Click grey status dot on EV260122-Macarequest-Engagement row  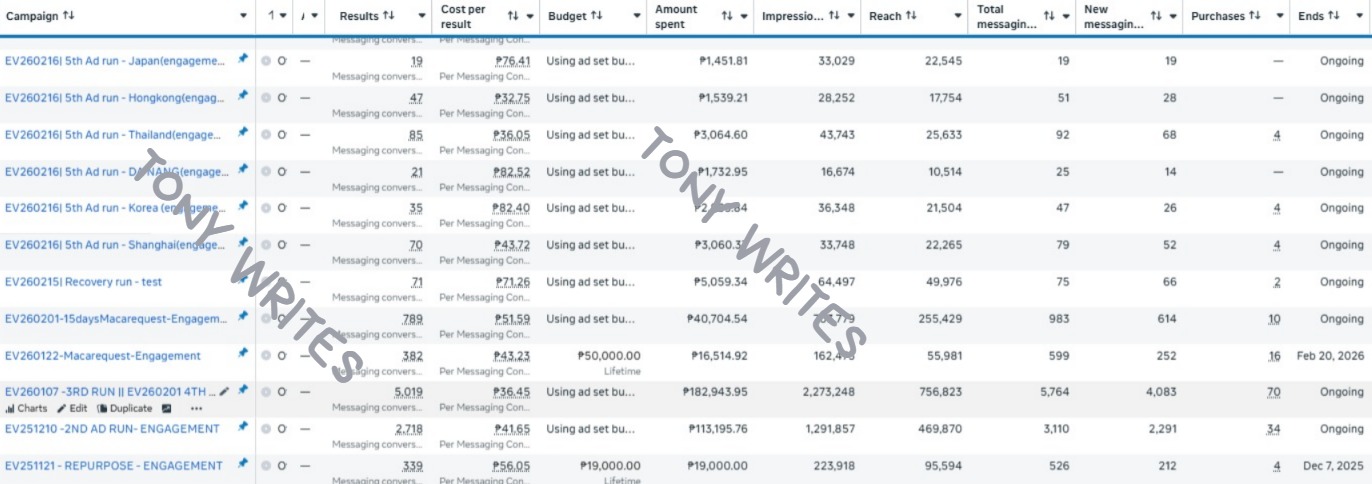pyautogui.click(x=266, y=355)
